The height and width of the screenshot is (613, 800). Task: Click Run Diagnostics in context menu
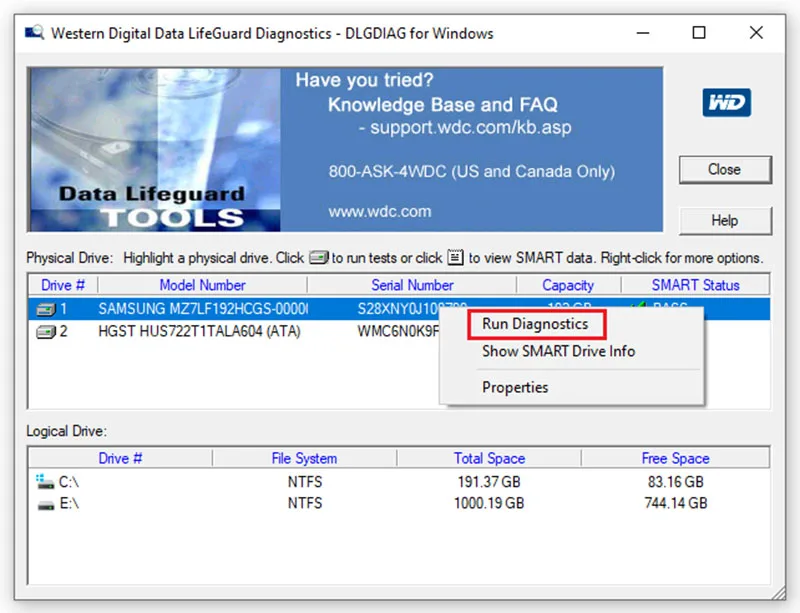point(535,324)
